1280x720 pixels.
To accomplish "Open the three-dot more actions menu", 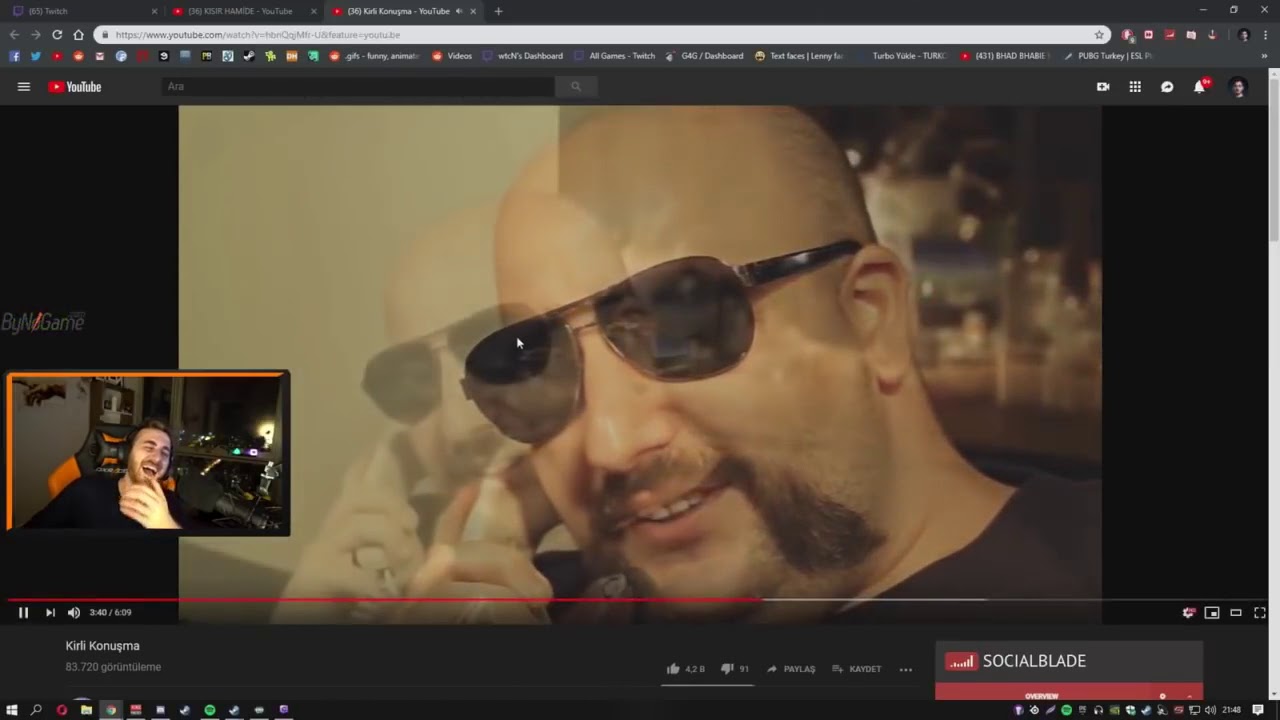I will (x=906, y=669).
